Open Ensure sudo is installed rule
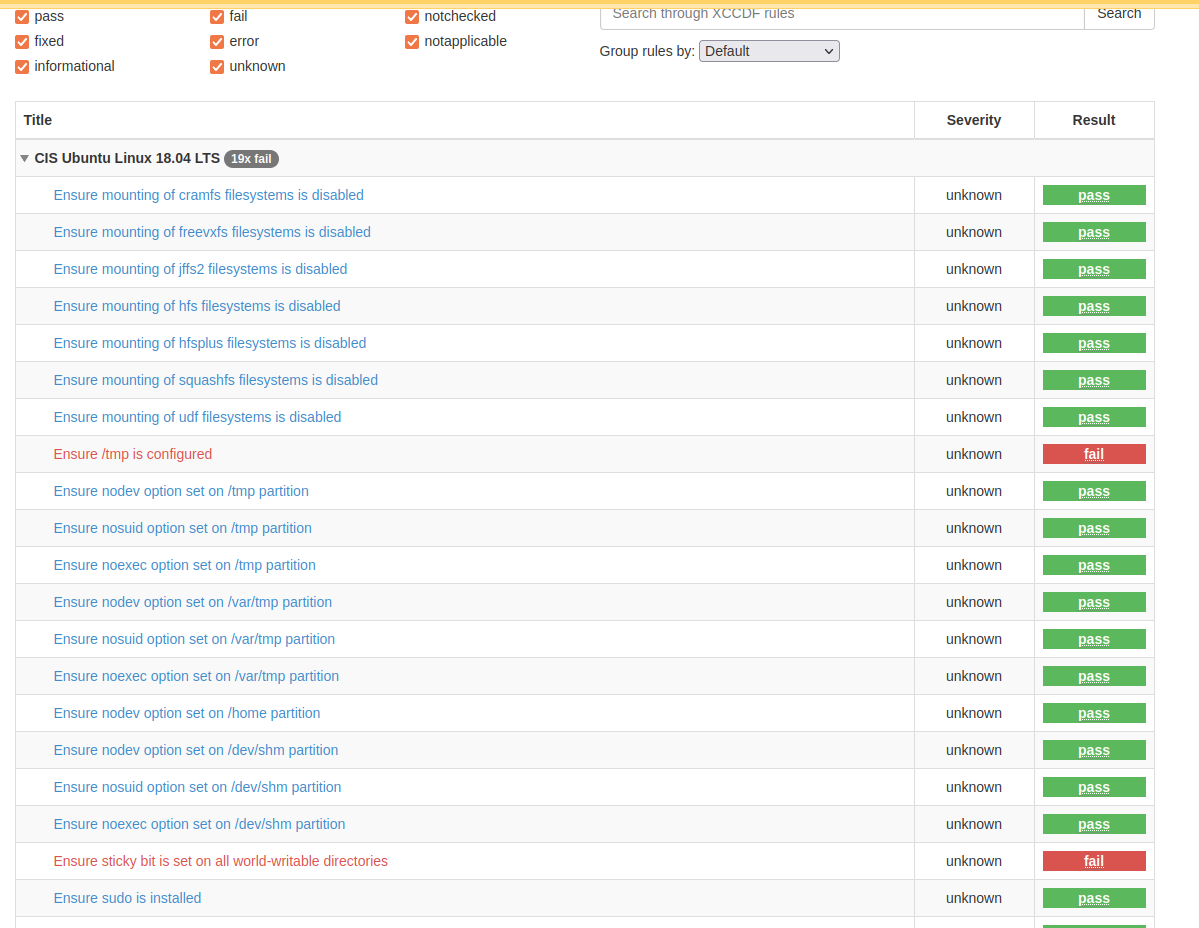1199x928 pixels. pyautogui.click(x=127, y=898)
